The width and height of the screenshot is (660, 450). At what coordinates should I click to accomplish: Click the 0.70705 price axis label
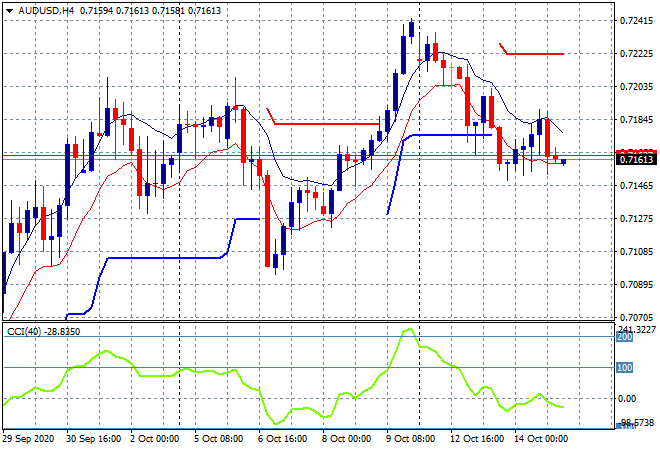click(x=636, y=317)
